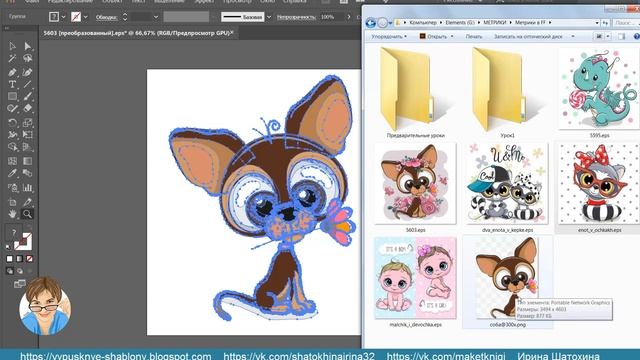Open Непрозрачность opacity panel link
Viewport: 640px width, 360px height.
pyautogui.click(x=296, y=17)
